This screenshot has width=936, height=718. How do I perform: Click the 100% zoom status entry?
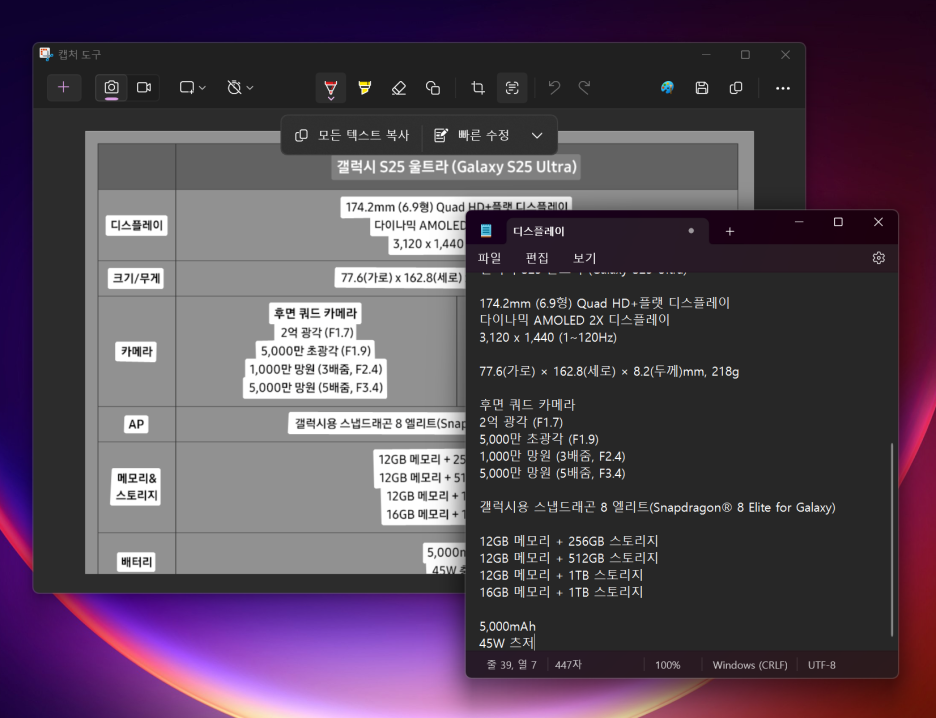(667, 665)
